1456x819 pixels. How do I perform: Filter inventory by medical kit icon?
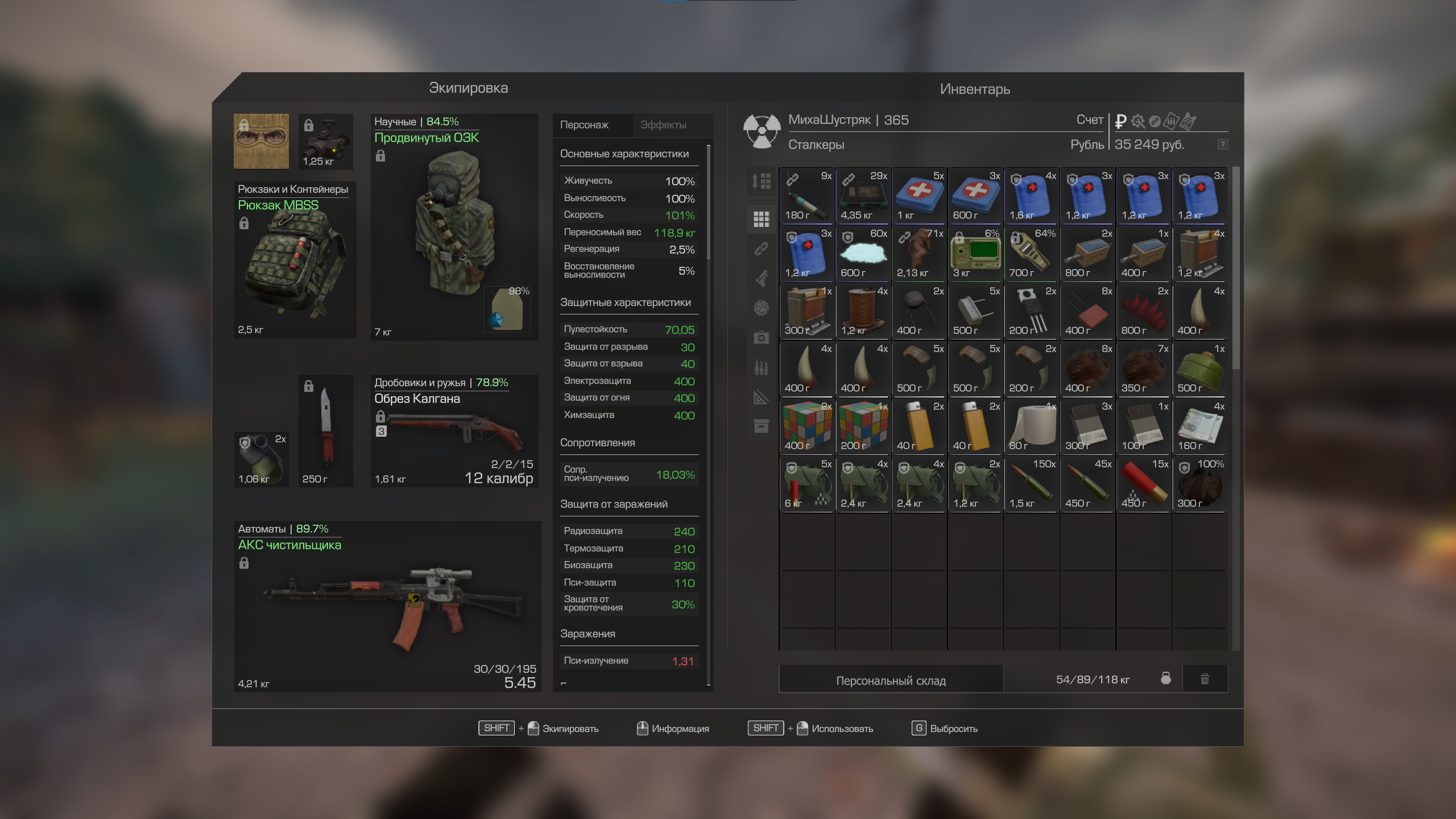click(x=761, y=337)
